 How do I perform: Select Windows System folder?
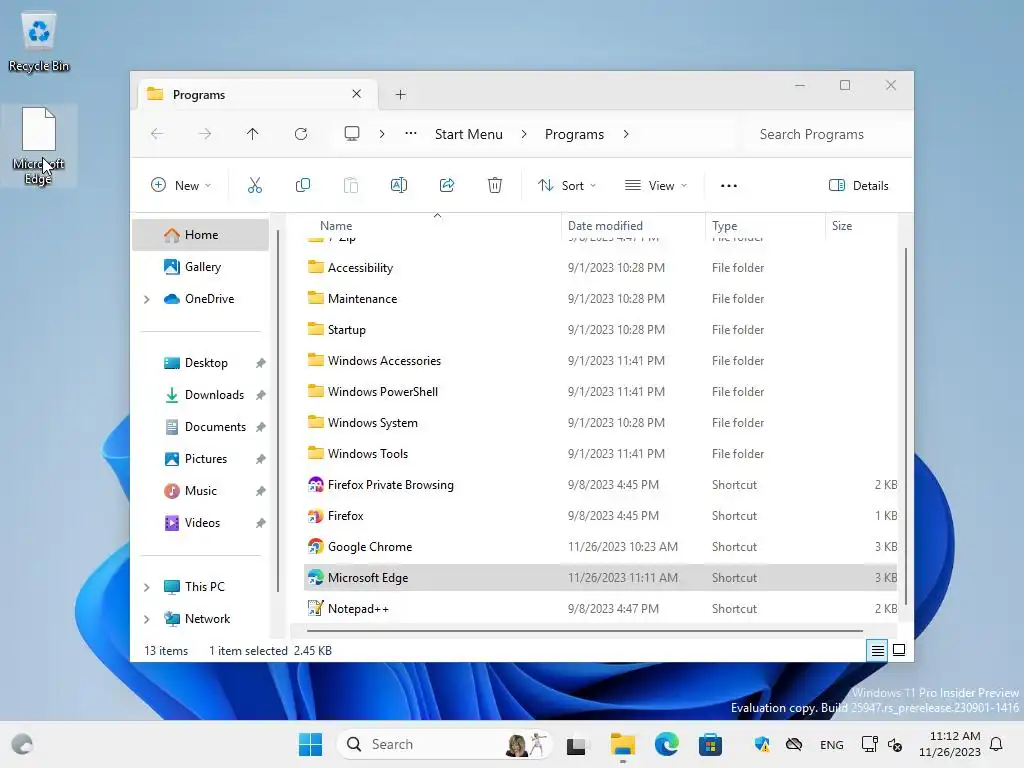(600, 423)
